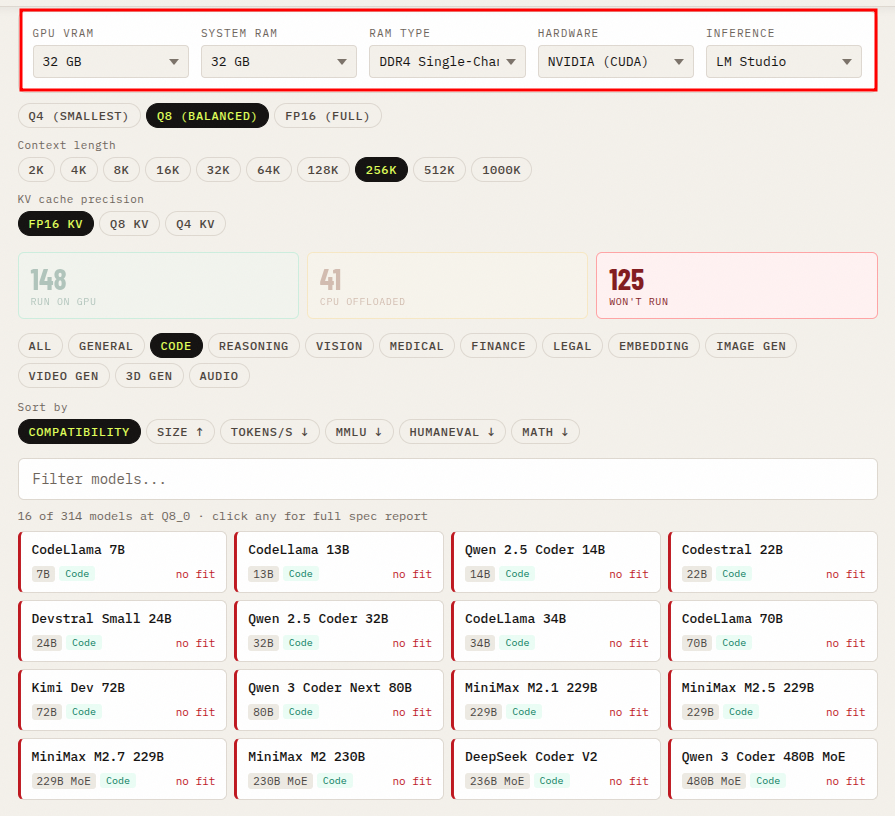
Task: Filter by AUDIO category
Action: coord(219,376)
